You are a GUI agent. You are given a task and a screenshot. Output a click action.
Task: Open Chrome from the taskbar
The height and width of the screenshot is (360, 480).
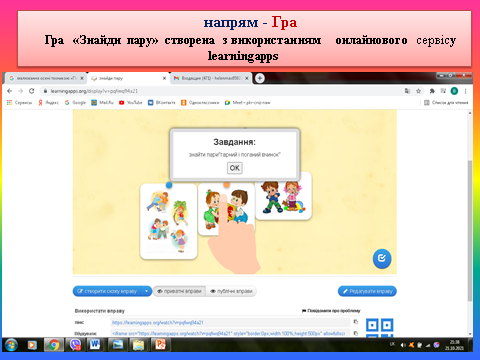54,345
